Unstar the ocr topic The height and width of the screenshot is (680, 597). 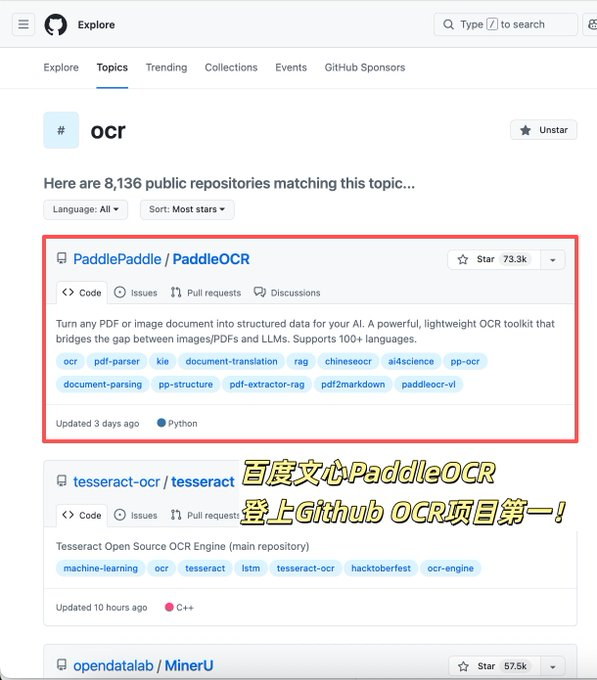pos(544,130)
